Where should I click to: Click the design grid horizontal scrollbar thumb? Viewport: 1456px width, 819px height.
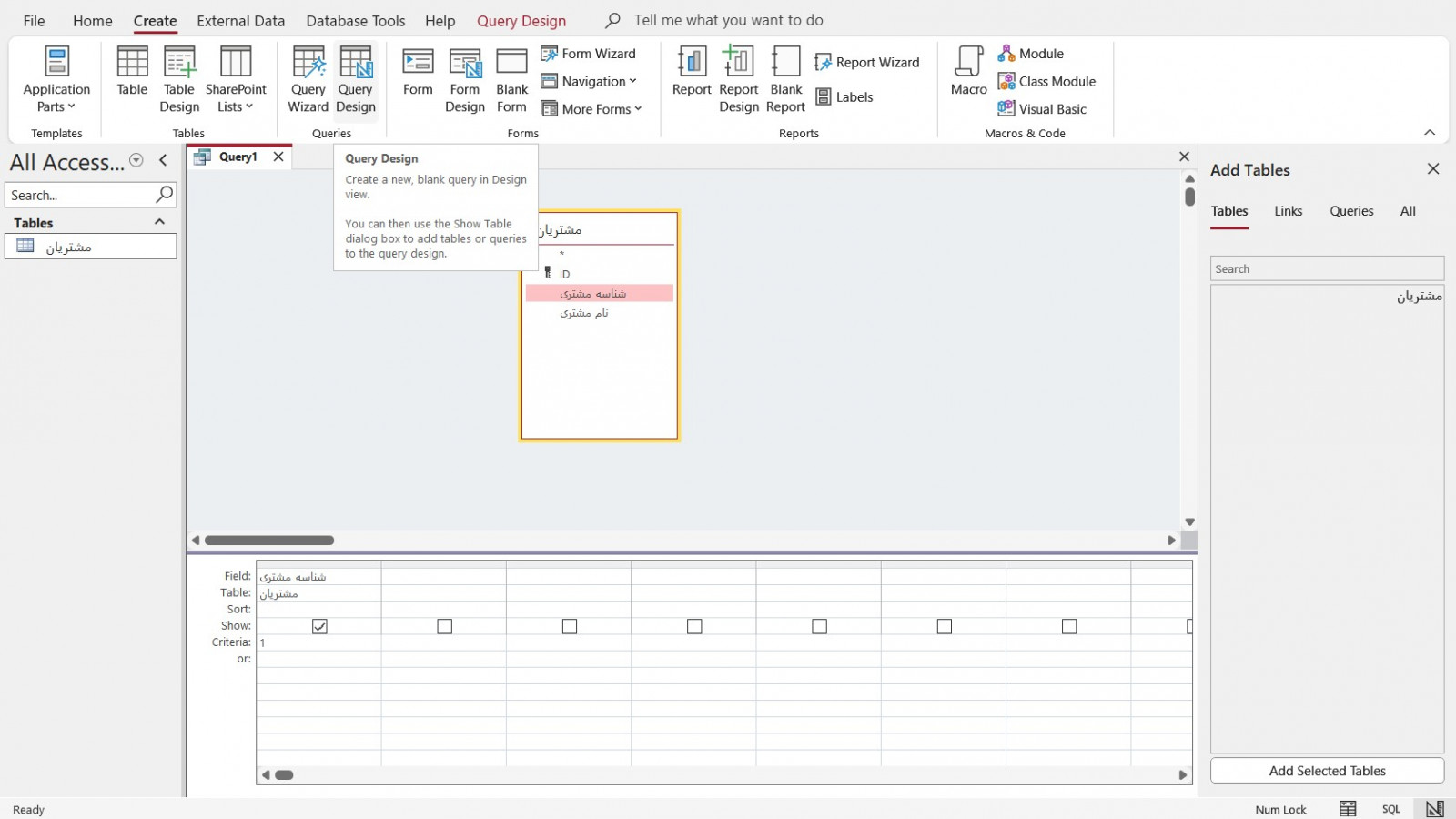pos(284,775)
